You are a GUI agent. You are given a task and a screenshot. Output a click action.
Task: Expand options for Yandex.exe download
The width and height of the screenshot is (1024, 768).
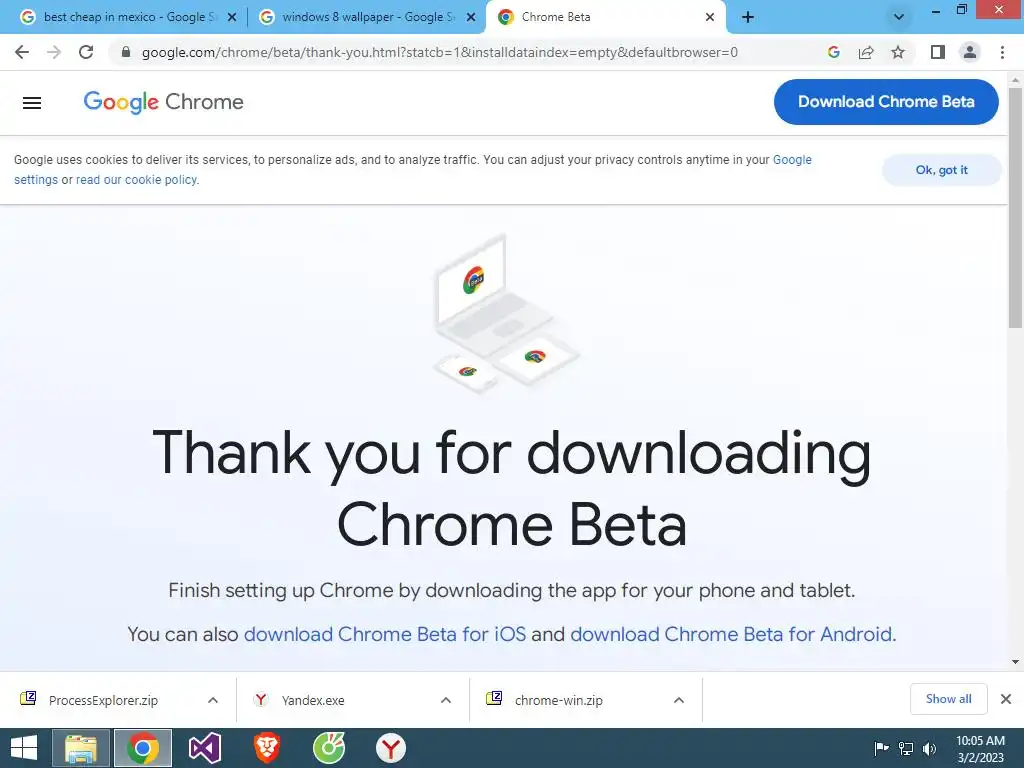tap(446, 700)
